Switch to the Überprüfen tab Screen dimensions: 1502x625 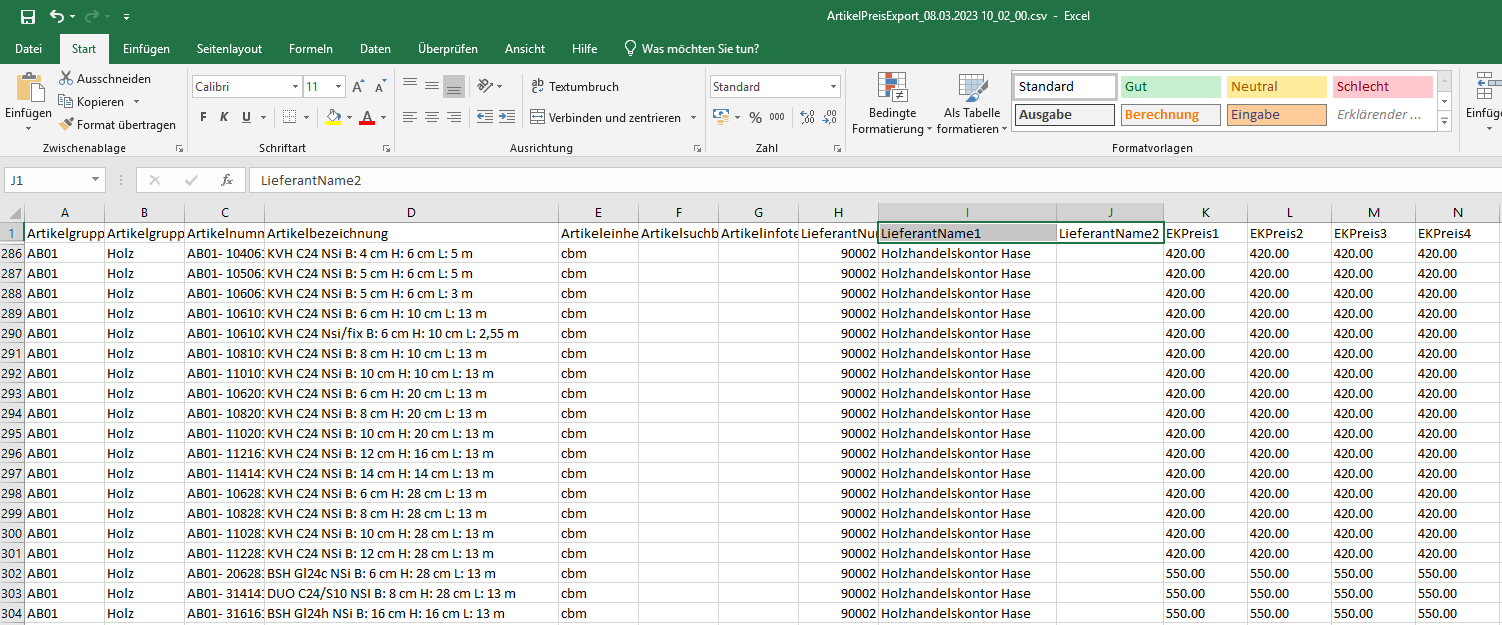448,48
